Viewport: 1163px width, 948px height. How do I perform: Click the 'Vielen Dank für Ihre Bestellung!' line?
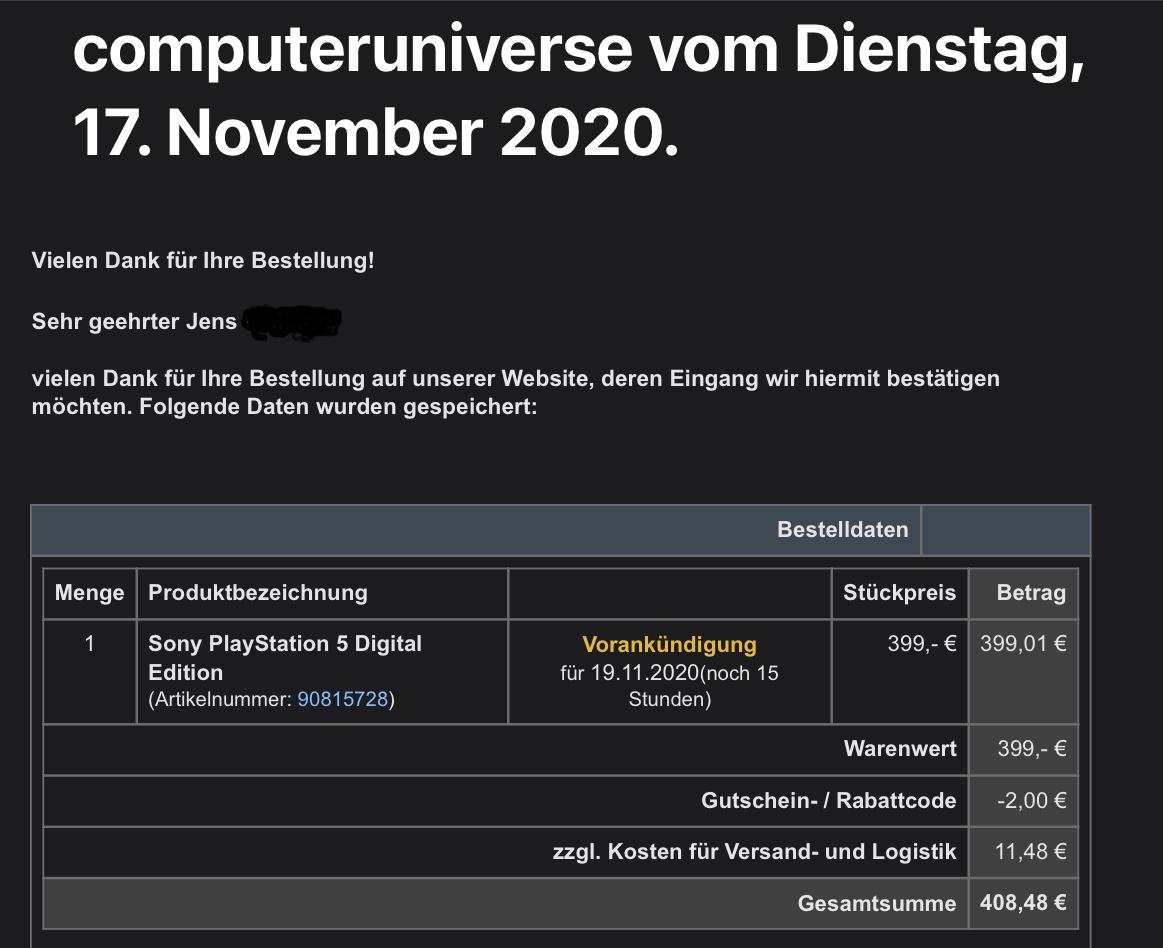pyautogui.click(x=203, y=262)
